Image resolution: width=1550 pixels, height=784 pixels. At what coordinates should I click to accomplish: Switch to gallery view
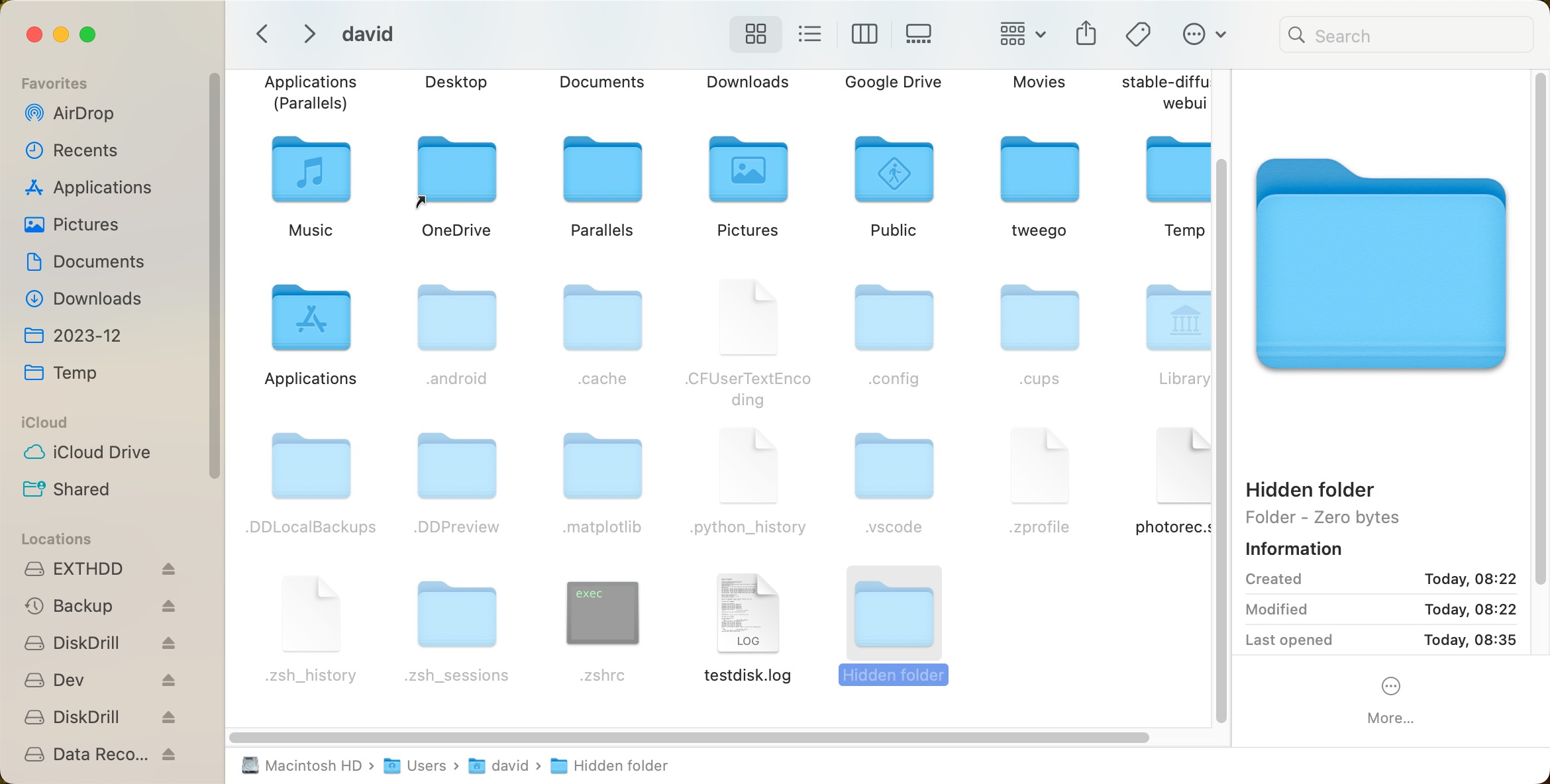tap(917, 33)
